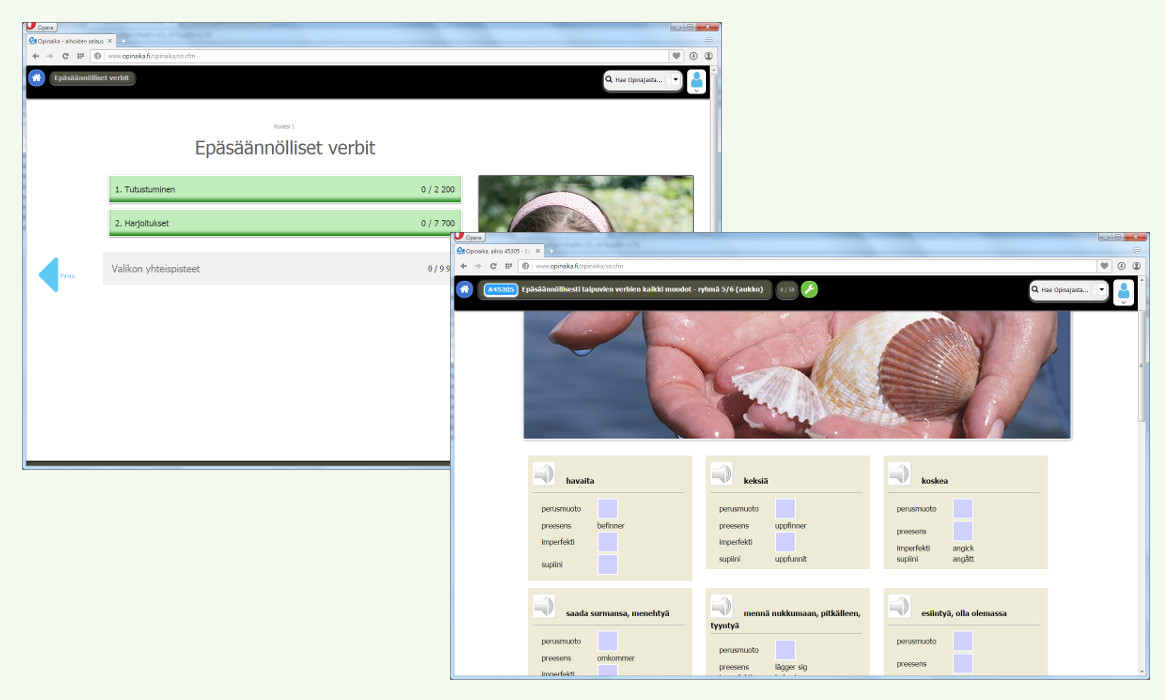Play audio for the word koskea
The image size is (1167, 700).
tap(899, 475)
